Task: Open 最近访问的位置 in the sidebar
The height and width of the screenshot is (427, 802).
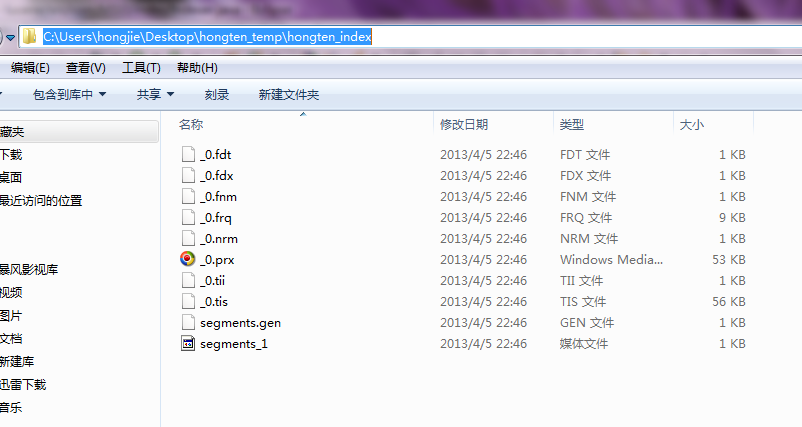Action: [x=41, y=200]
